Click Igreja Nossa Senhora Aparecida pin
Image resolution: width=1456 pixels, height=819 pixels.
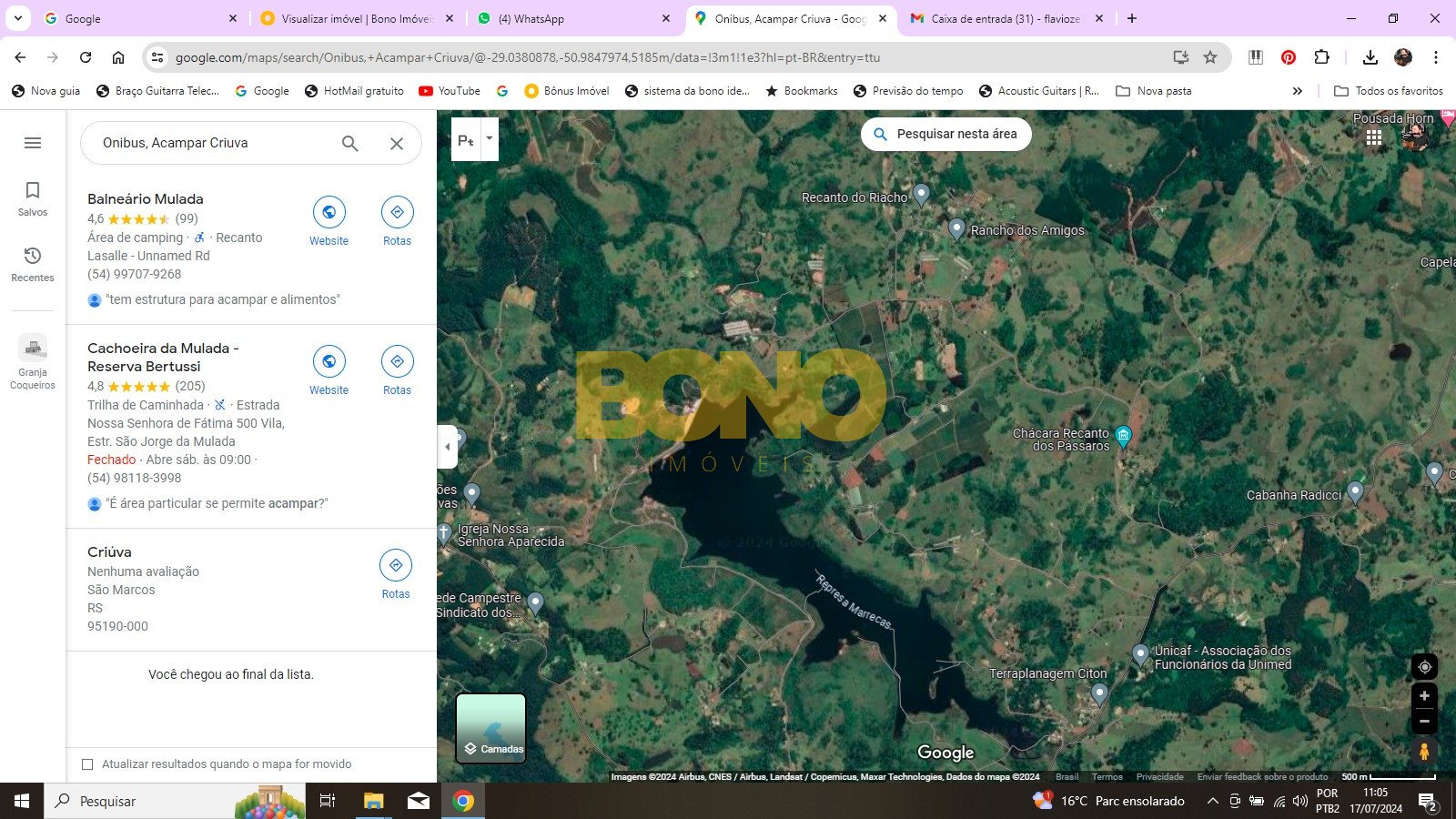tap(444, 533)
